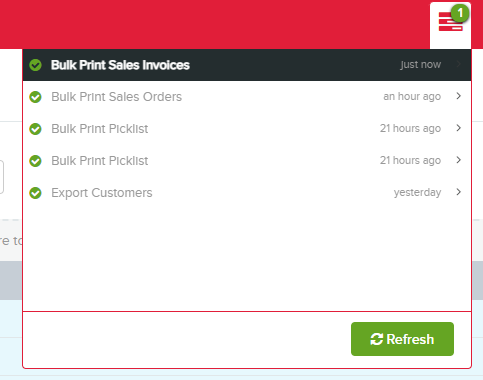Open the Bulk Print Sales Invoices entry
Screen dimensions: 483x380
pyautogui.click(x=247, y=65)
